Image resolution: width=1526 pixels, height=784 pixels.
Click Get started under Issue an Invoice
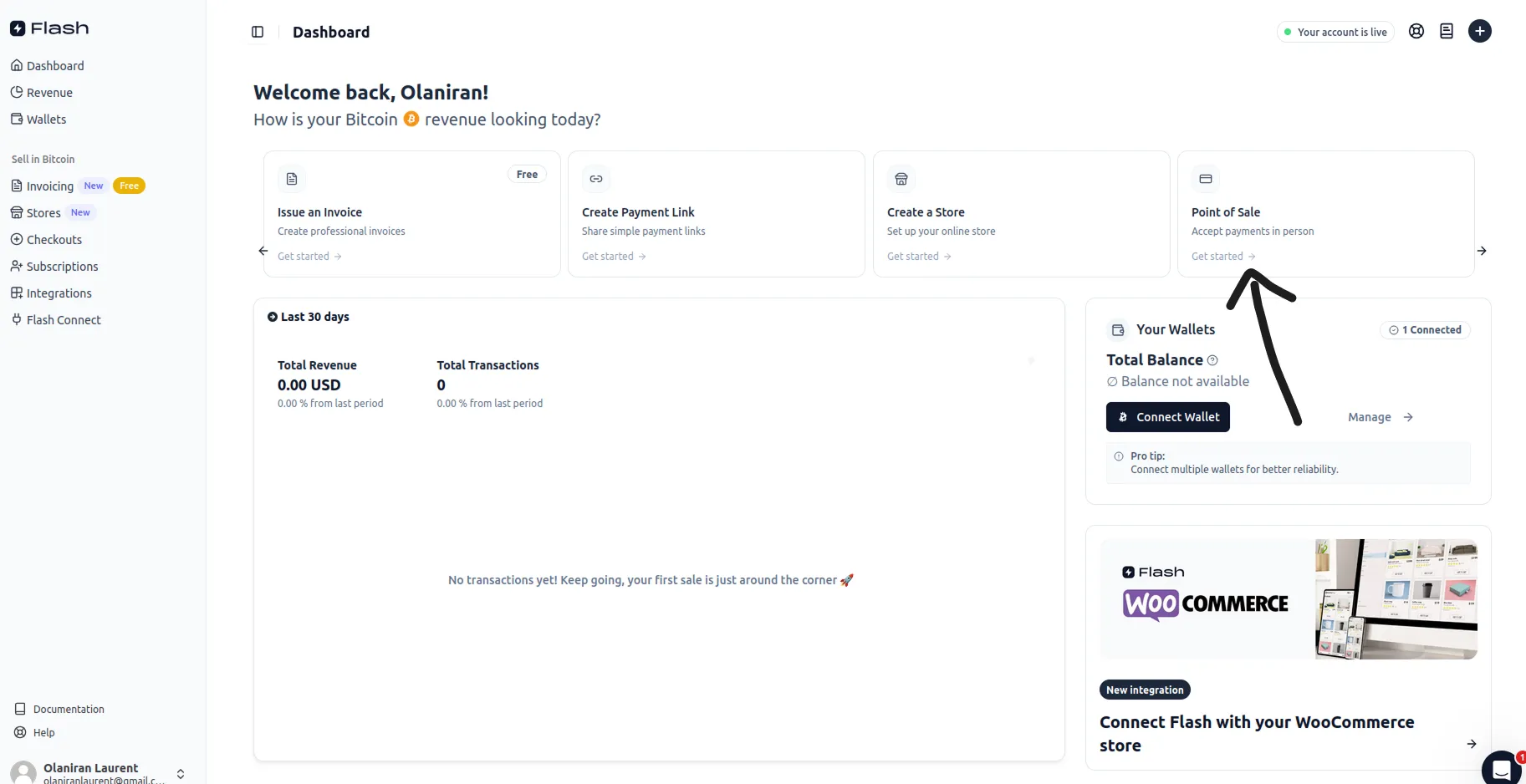[309, 257]
